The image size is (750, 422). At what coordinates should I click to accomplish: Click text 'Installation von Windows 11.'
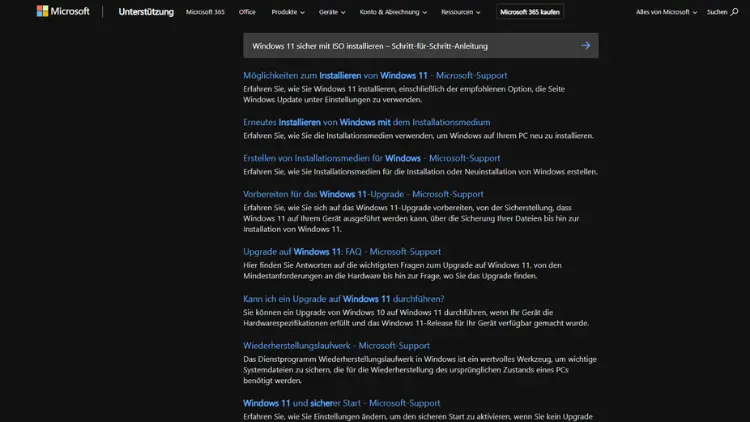[x=292, y=229]
